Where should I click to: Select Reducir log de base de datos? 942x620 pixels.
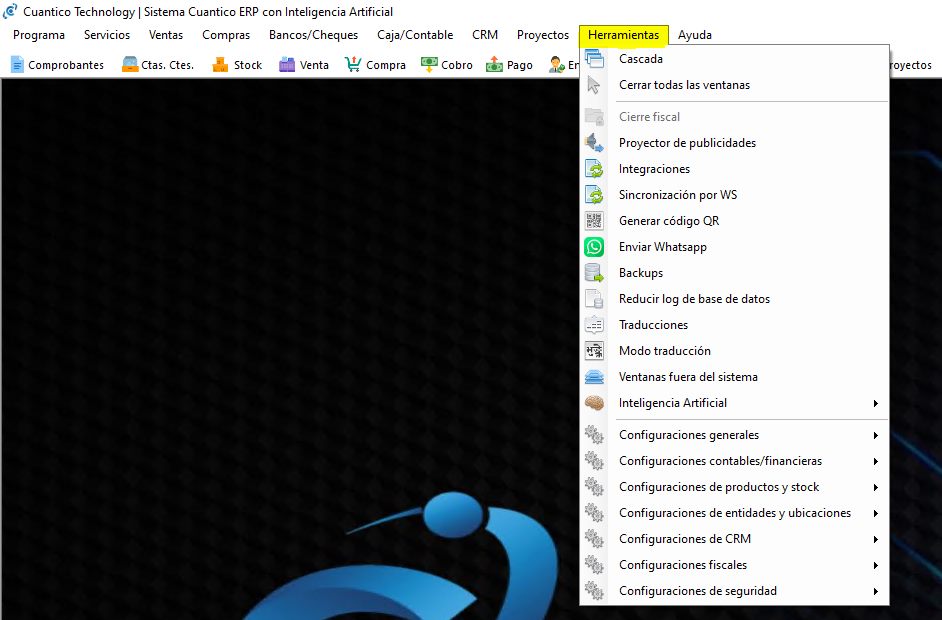pyautogui.click(x=734, y=299)
